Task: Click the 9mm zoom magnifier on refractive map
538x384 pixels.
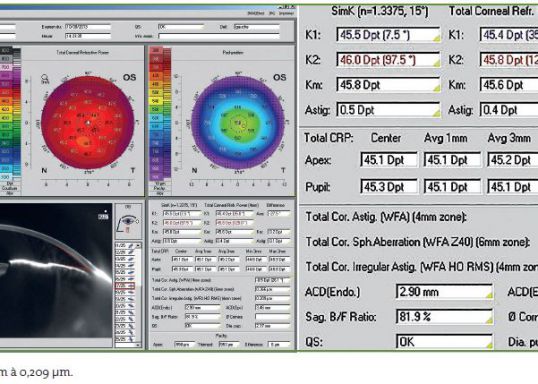Action: [x=45, y=79]
